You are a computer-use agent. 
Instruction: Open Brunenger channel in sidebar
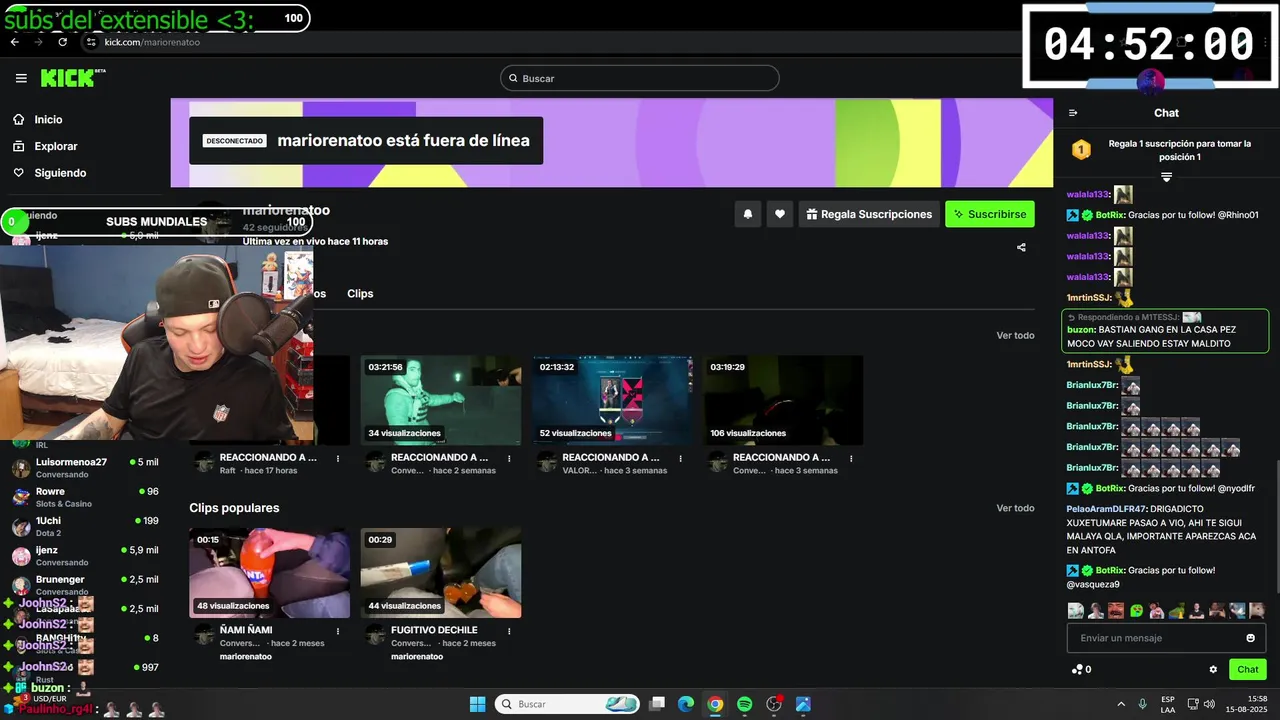click(85, 585)
